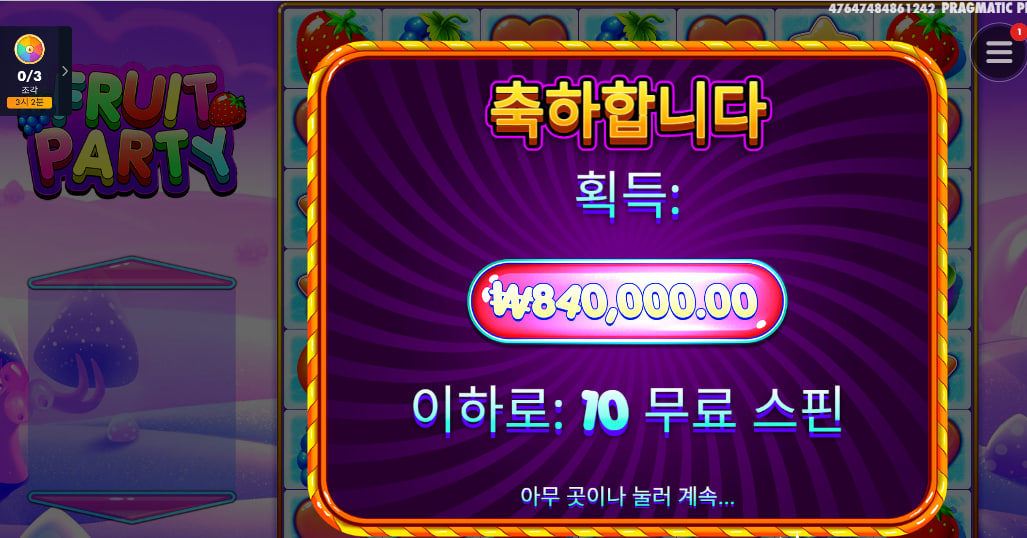This screenshot has width=1027, height=538.
Task: Click the yellow star symbol on top row
Action: [824, 29]
